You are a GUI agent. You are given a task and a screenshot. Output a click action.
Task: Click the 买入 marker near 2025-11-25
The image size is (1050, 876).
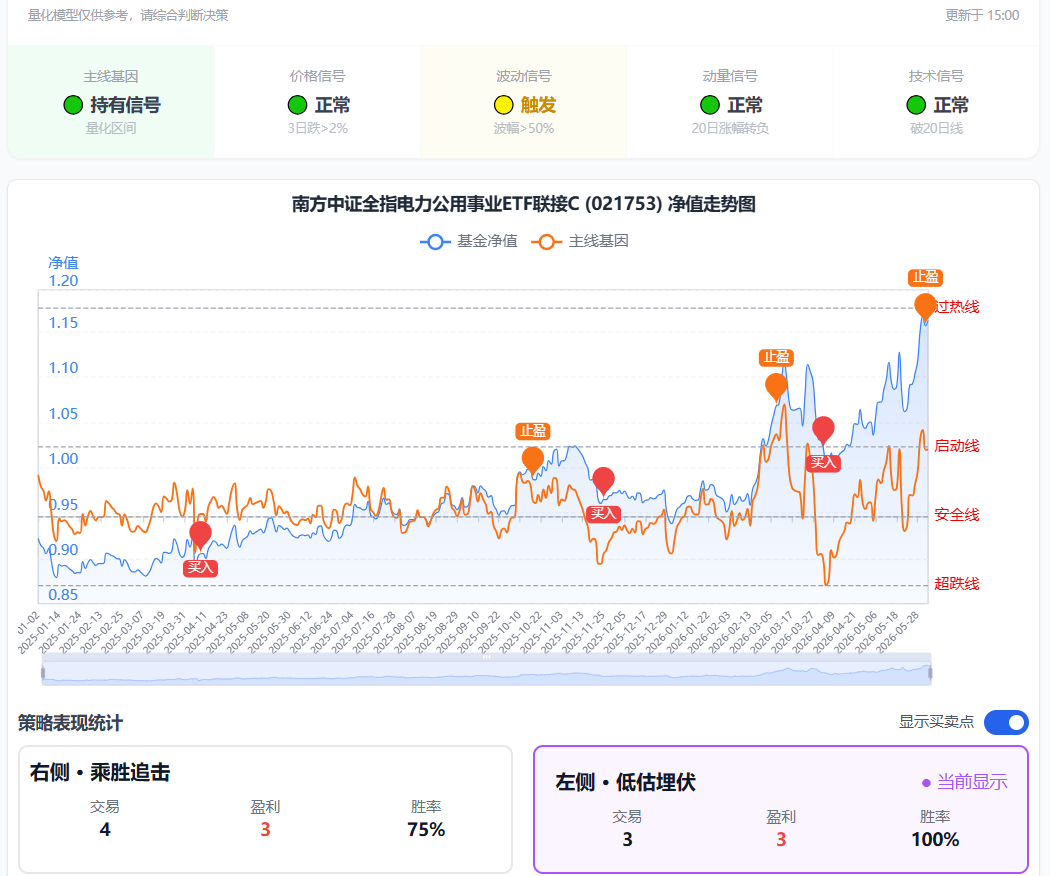603,481
